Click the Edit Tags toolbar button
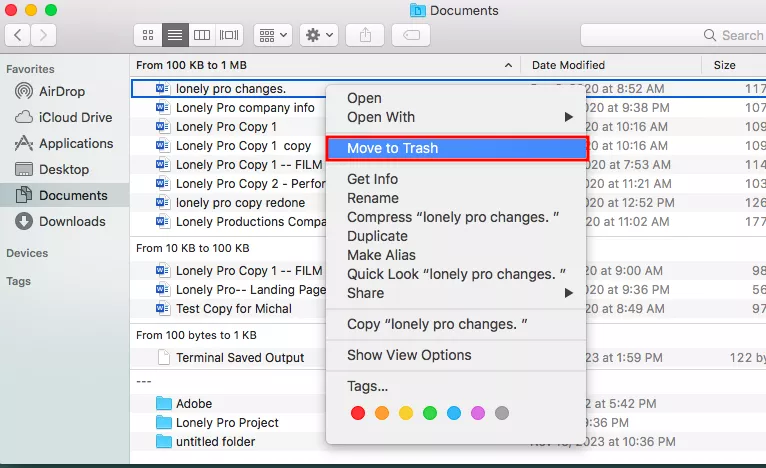Image resolution: width=766 pixels, height=468 pixels. pyautogui.click(x=410, y=34)
